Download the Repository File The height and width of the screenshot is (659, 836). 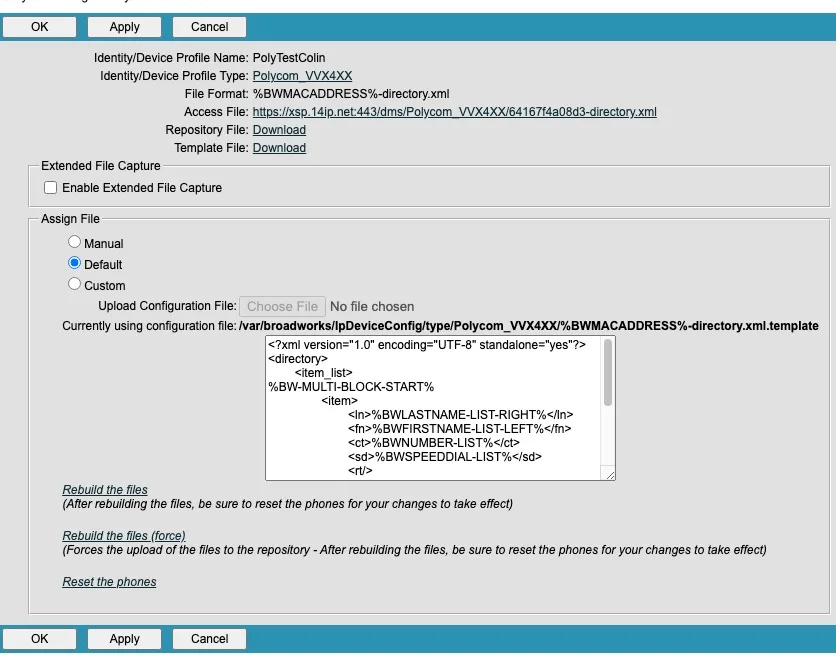coord(279,130)
